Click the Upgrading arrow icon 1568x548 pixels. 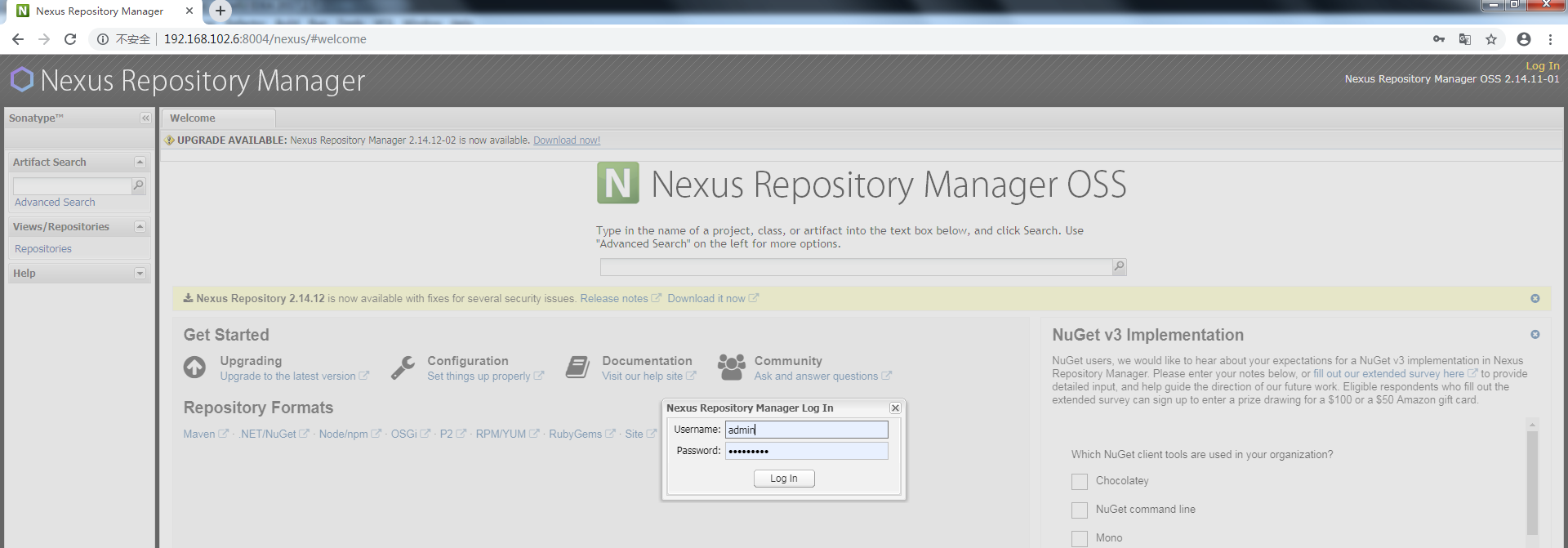point(194,368)
